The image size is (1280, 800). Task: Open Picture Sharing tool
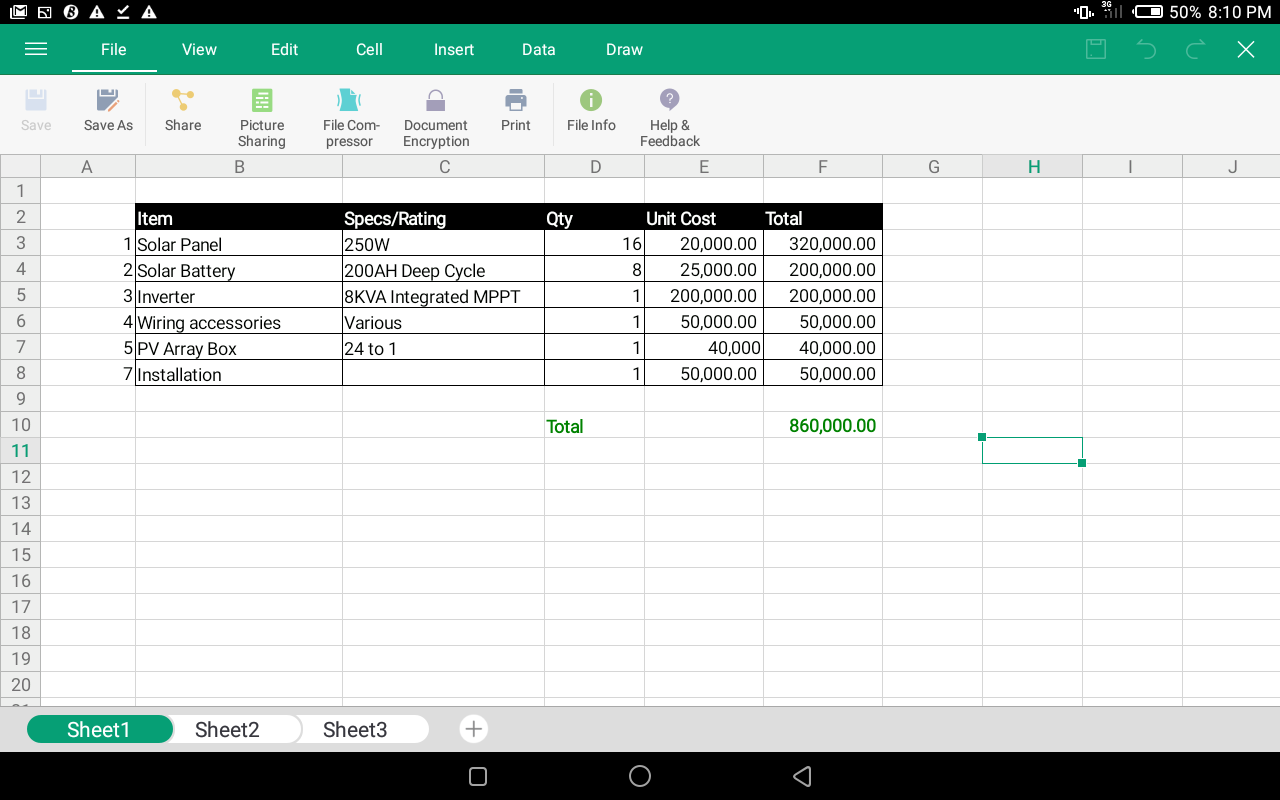tap(262, 101)
